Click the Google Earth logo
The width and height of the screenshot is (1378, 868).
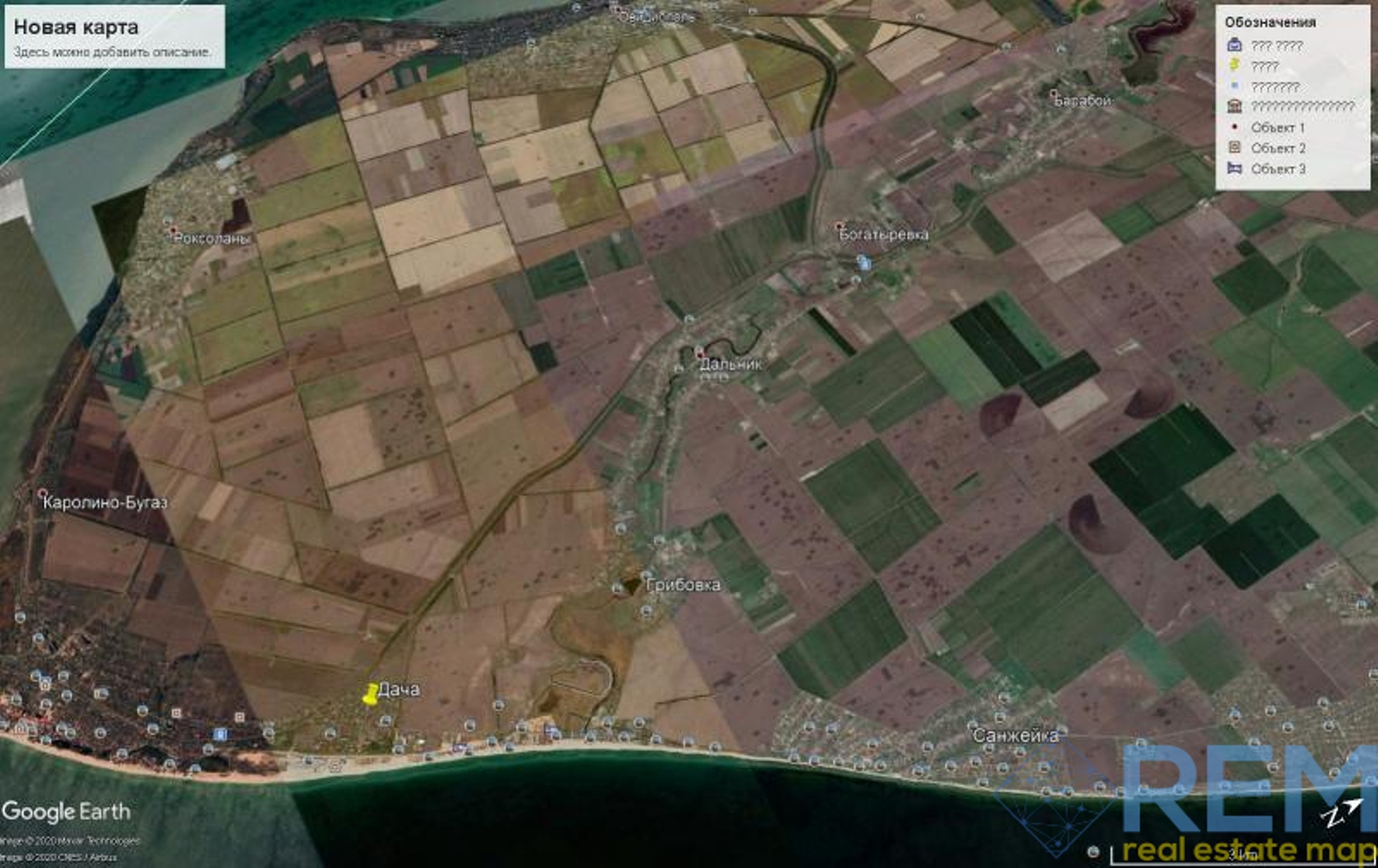[66, 811]
